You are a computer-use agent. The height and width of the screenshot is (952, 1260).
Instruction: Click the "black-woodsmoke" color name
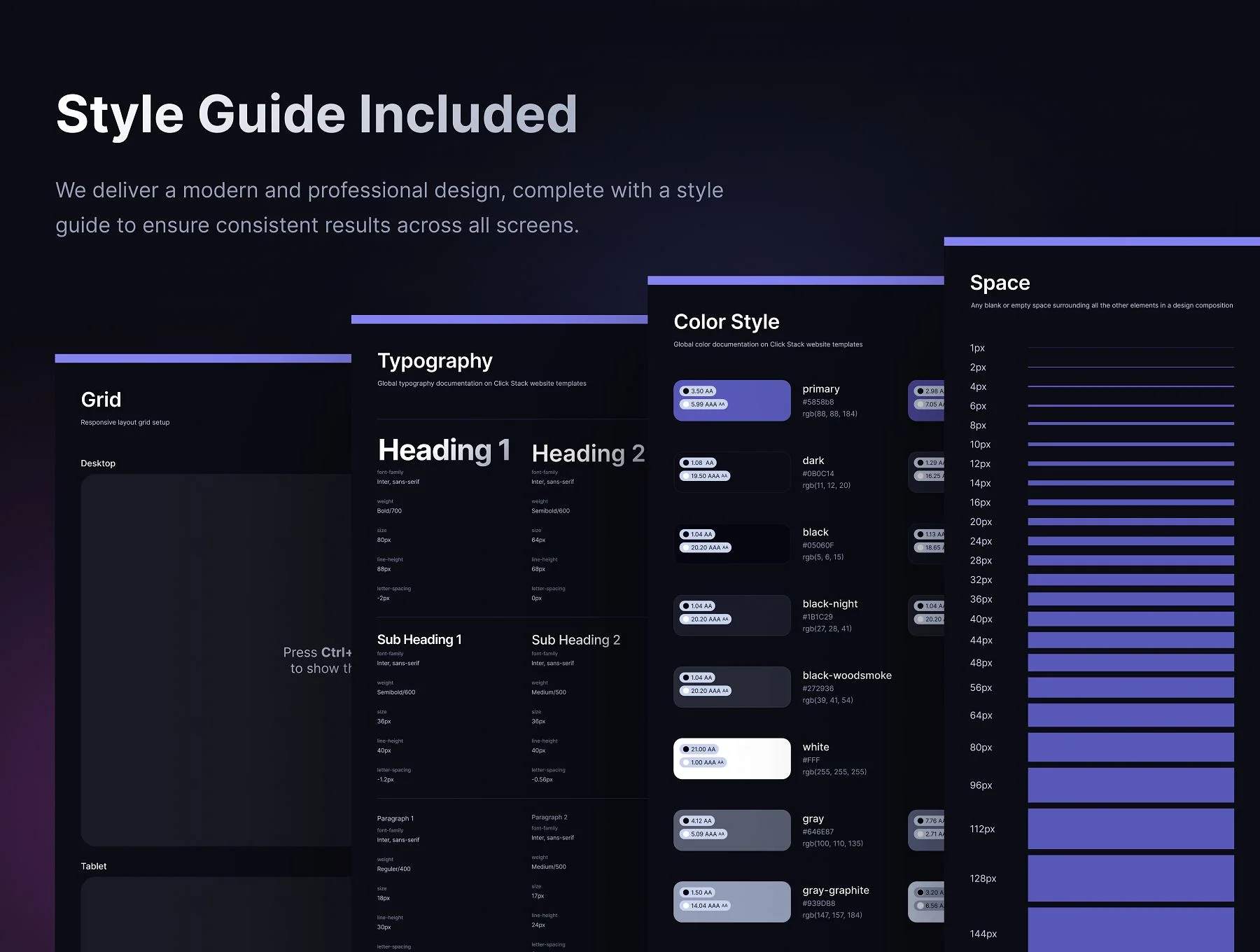(x=847, y=675)
